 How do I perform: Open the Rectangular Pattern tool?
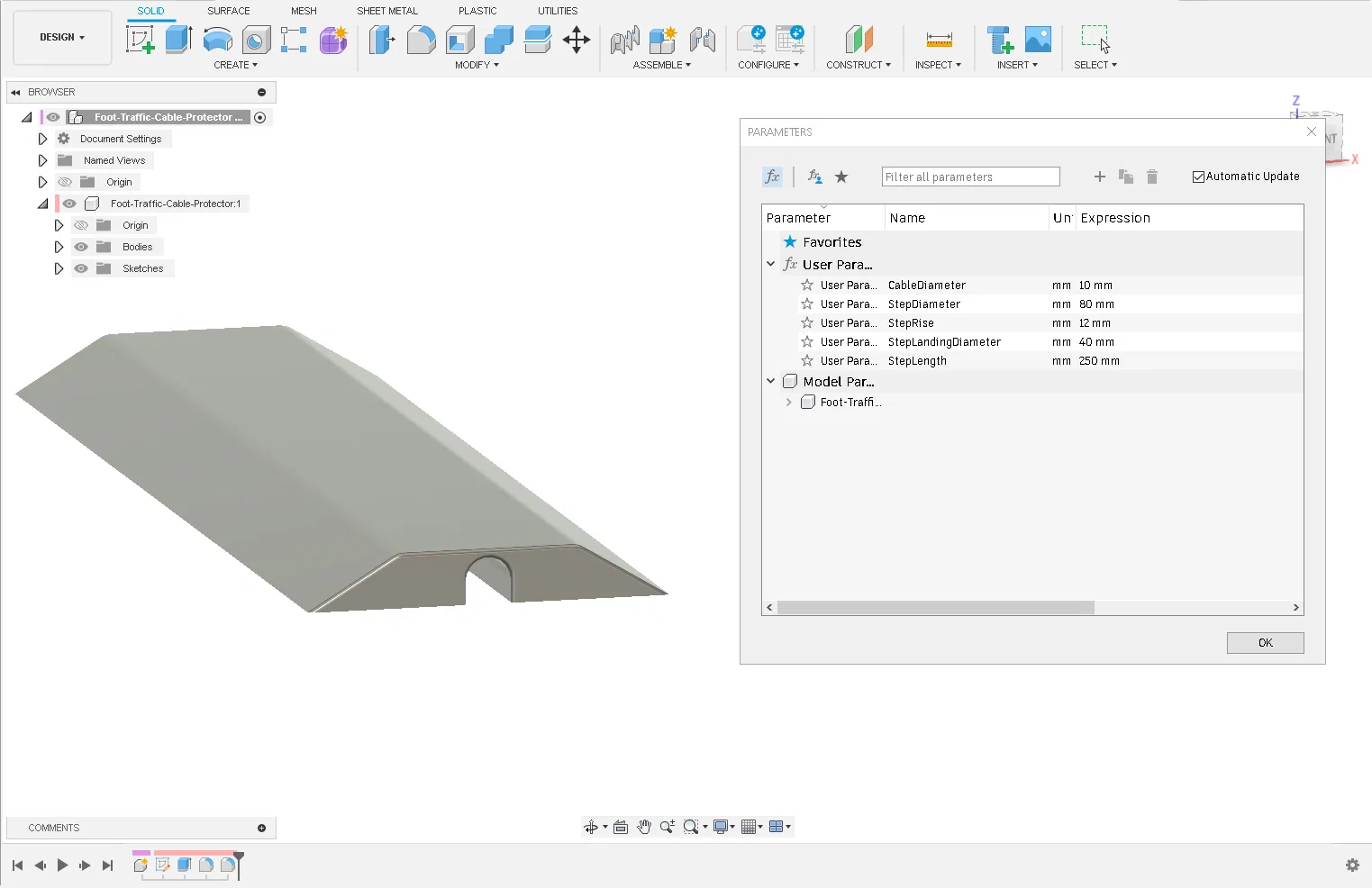(x=294, y=40)
